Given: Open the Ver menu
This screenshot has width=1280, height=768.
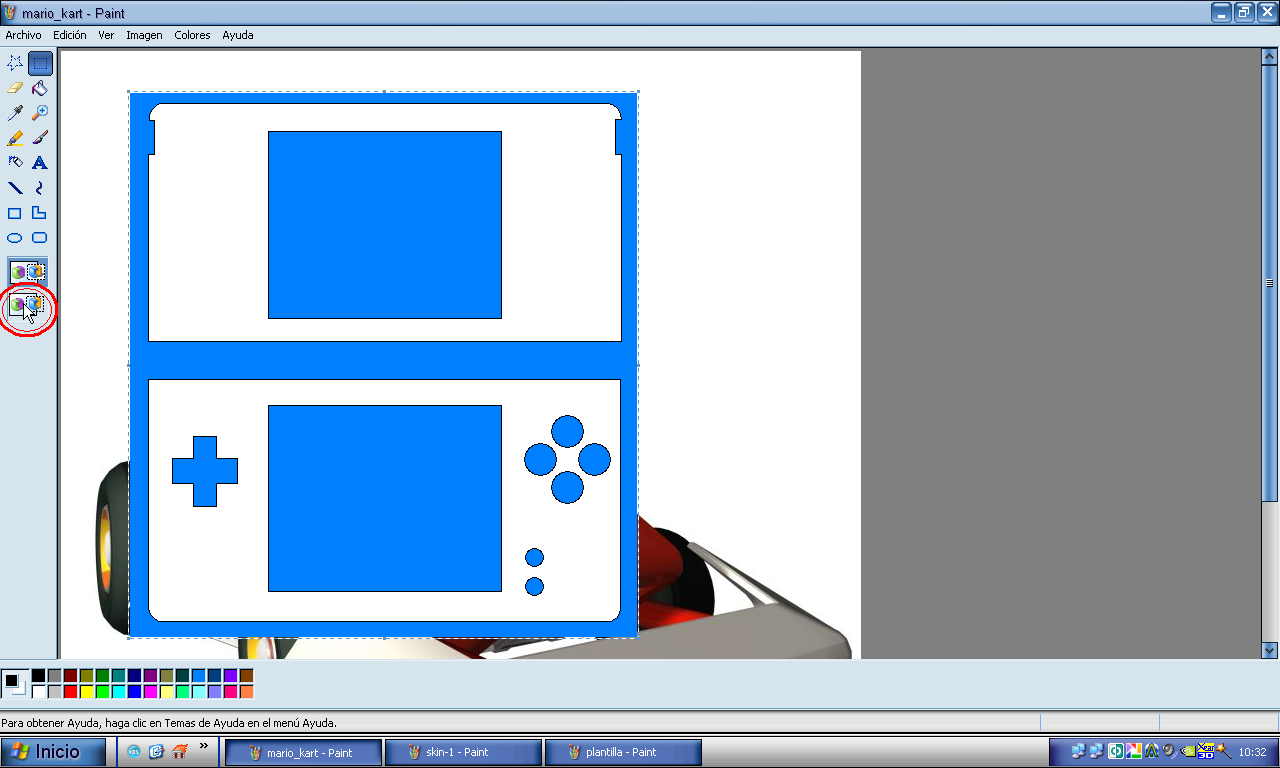Looking at the screenshot, I should pyautogui.click(x=106, y=35).
